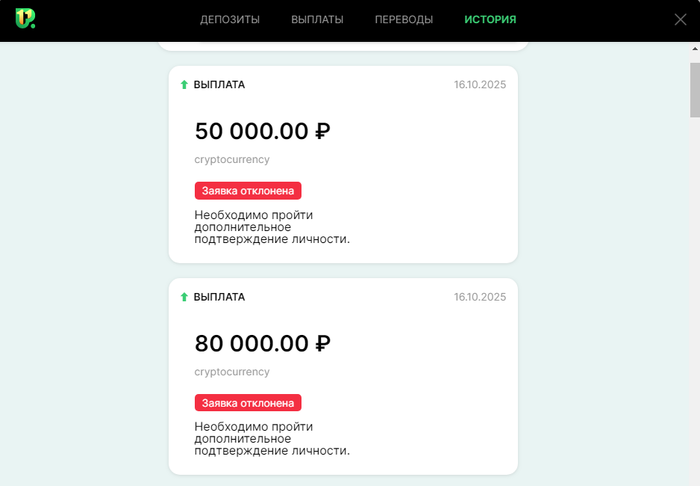The image size is (700, 486).
Task: Click the ВЫПЛАТА label of 50 000 card
Action: 219,85
